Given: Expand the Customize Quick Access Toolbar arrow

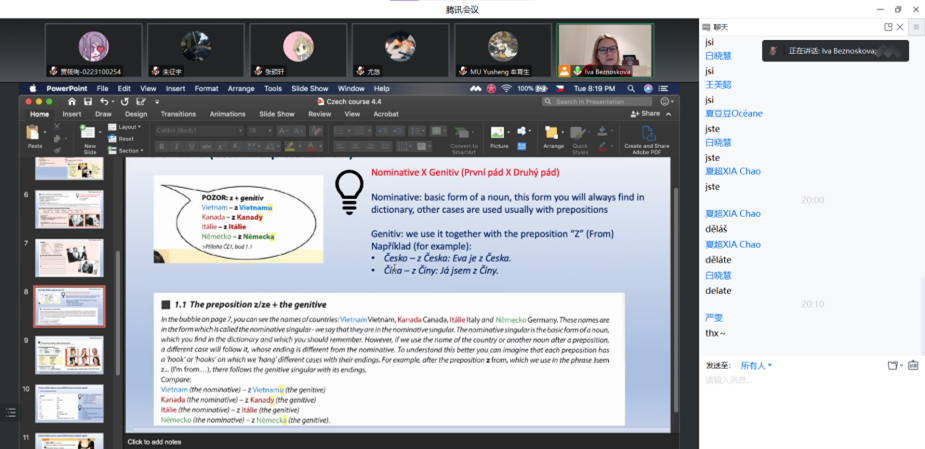Looking at the screenshot, I should 157,101.
